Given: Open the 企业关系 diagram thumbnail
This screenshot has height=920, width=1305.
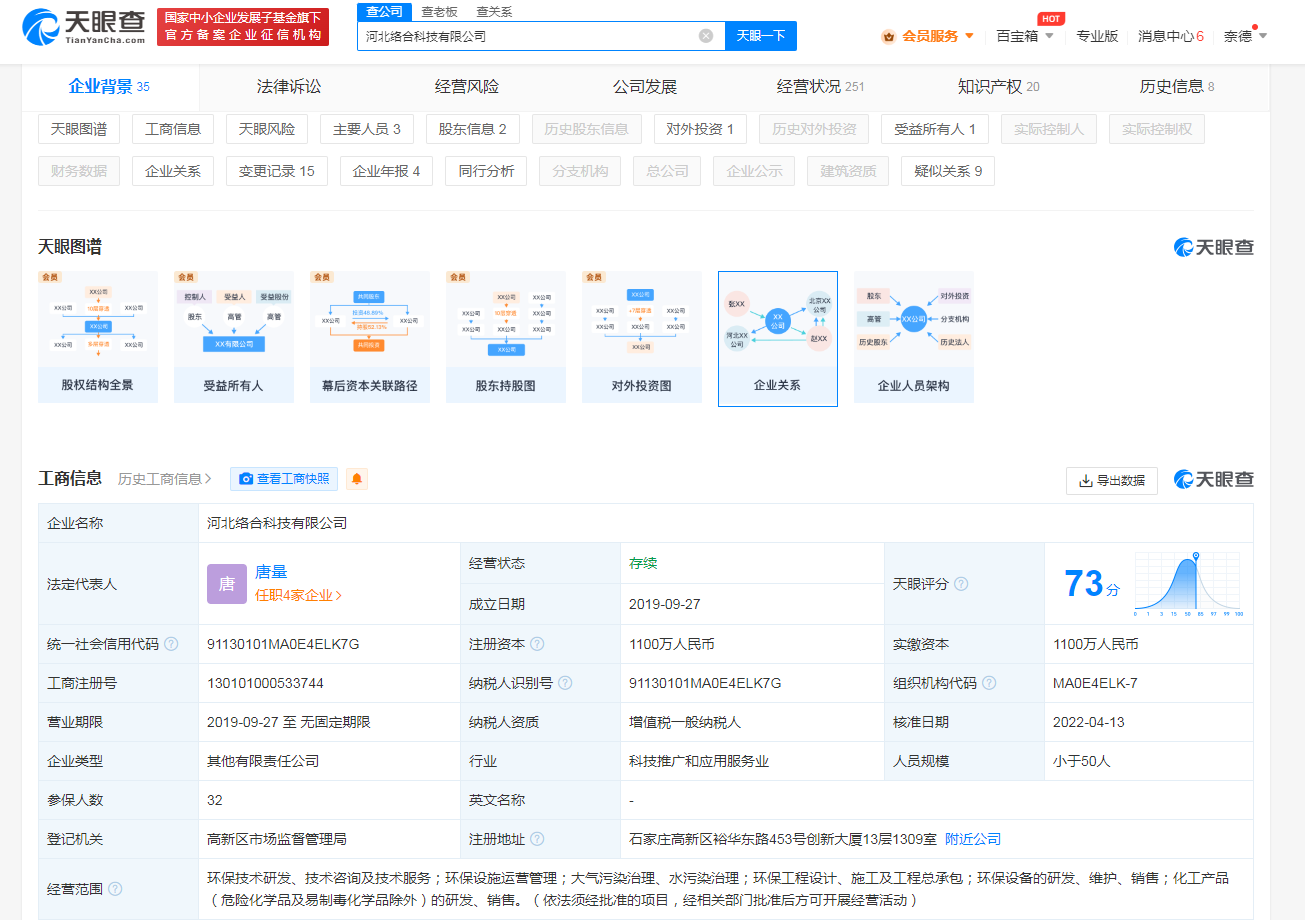Looking at the screenshot, I should [x=778, y=338].
